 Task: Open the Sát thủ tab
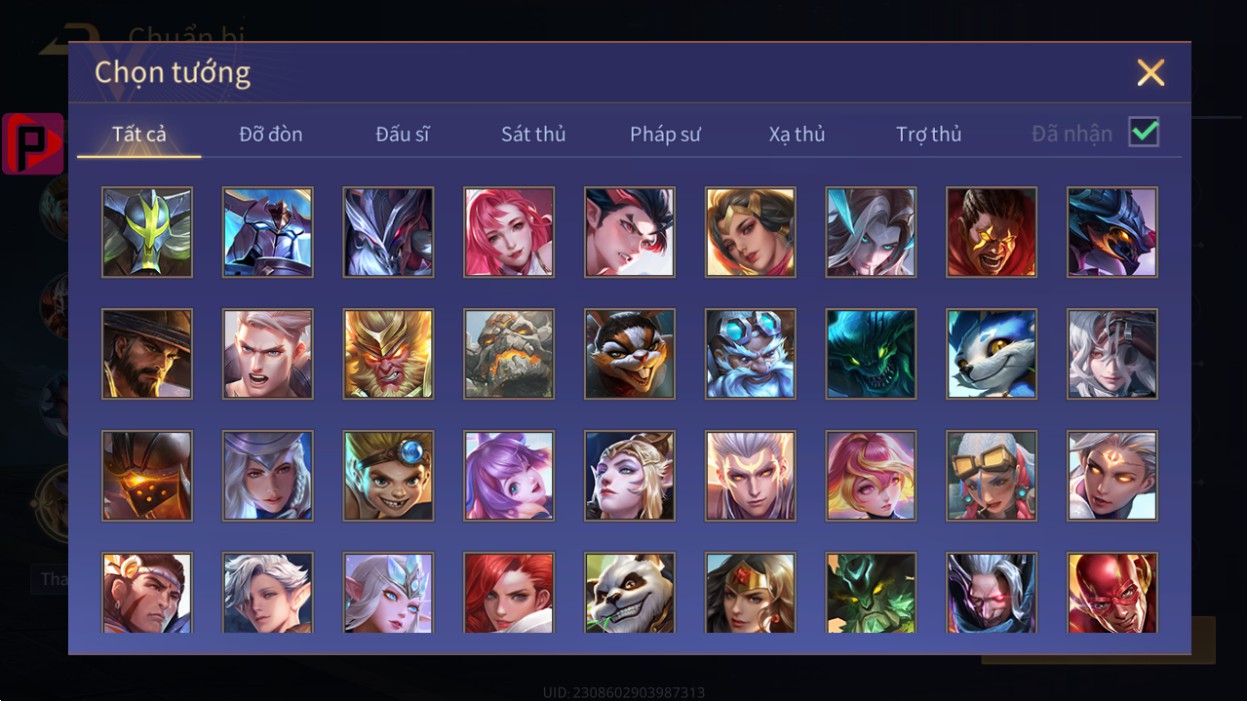(x=533, y=134)
